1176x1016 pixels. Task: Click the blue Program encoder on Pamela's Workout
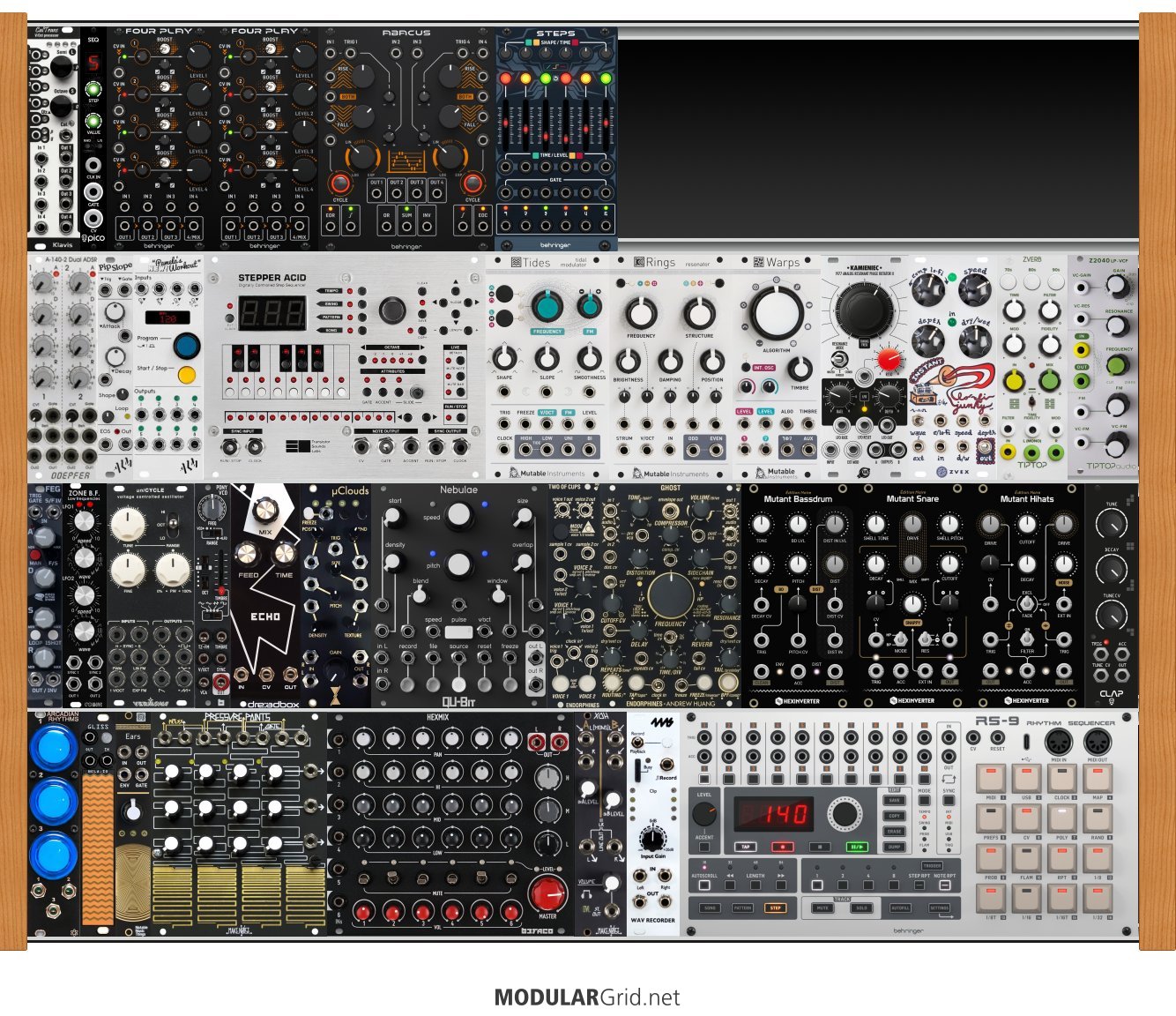[x=186, y=346]
